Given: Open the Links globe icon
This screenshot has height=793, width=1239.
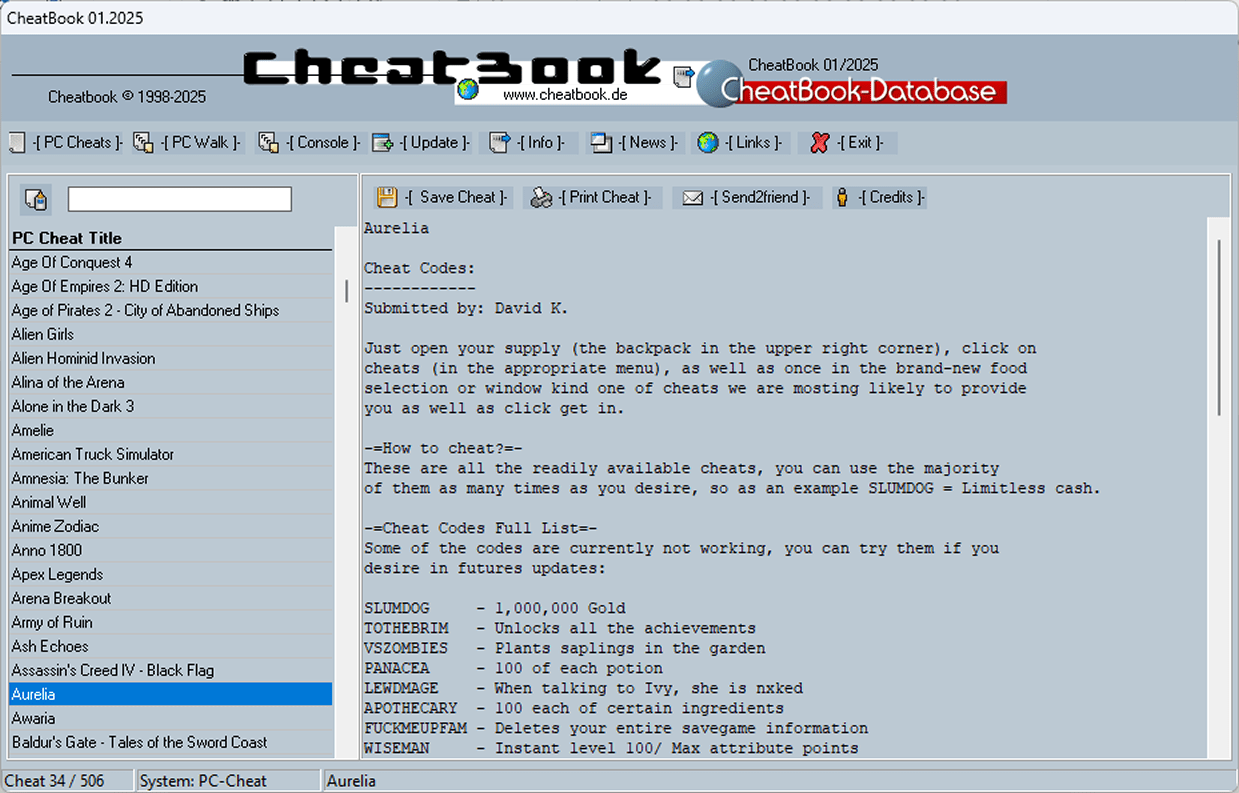Looking at the screenshot, I should tap(708, 143).
